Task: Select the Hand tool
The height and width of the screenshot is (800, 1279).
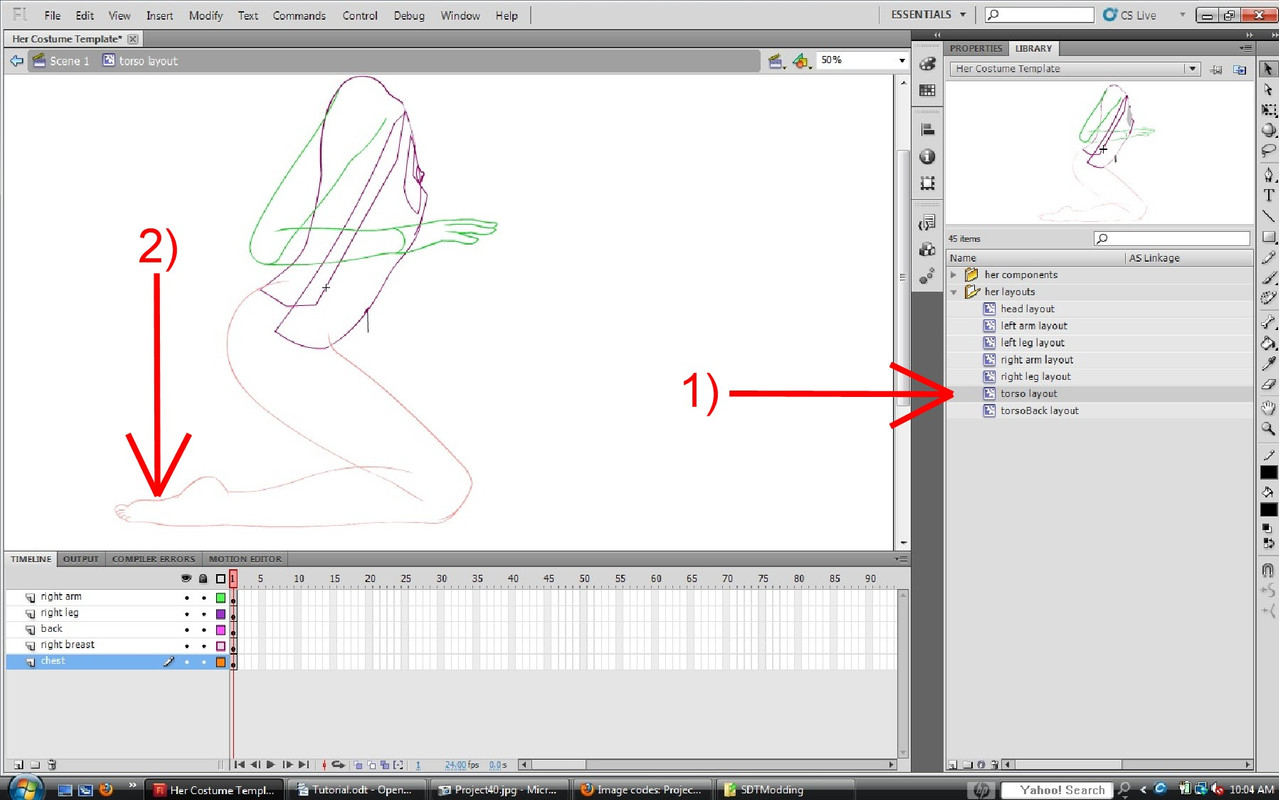Action: pos(1268,407)
